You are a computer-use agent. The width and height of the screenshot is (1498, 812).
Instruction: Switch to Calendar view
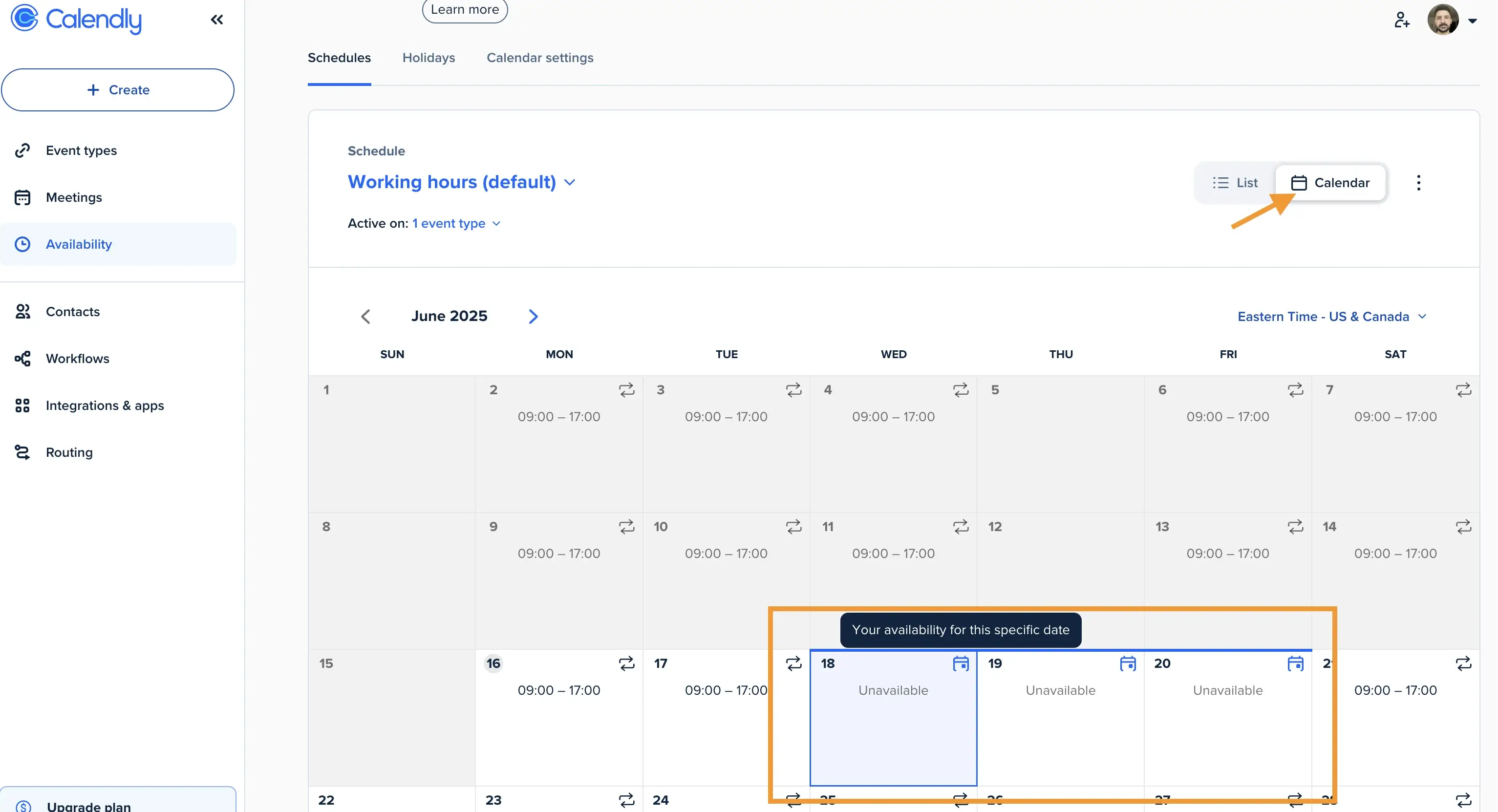click(1330, 183)
